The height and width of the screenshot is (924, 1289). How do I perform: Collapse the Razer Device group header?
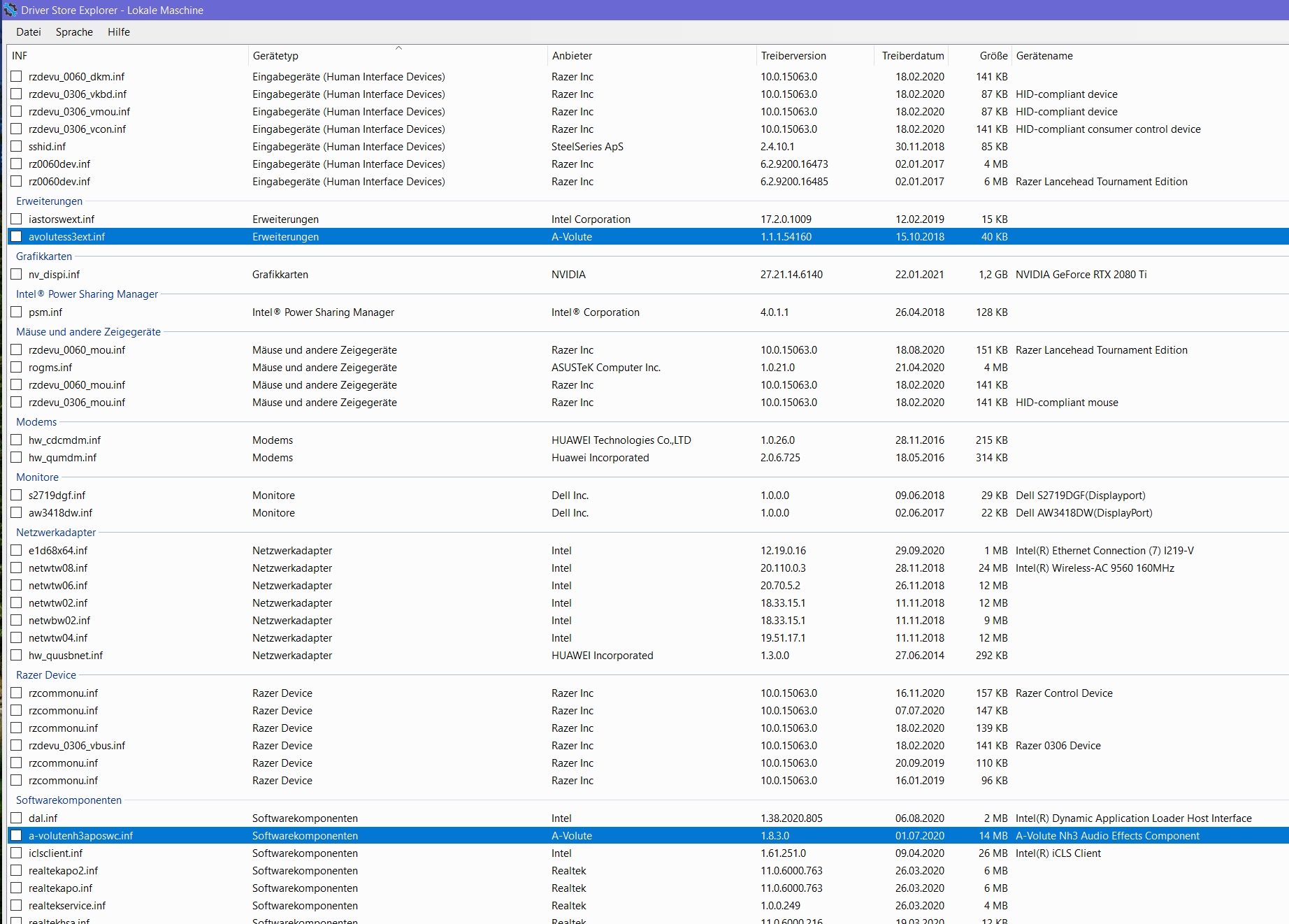pyautogui.click(x=46, y=675)
